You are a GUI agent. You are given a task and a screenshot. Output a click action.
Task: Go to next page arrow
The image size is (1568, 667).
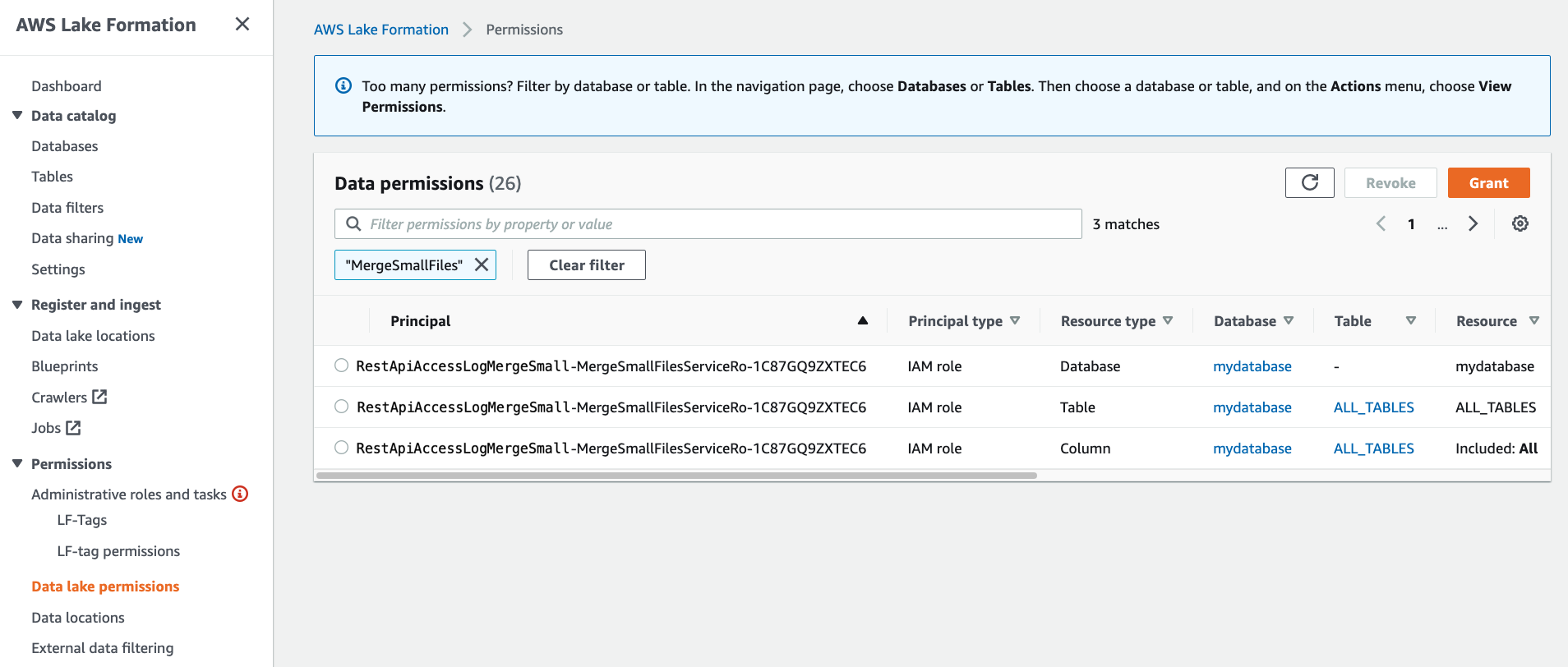(x=1473, y=223)
